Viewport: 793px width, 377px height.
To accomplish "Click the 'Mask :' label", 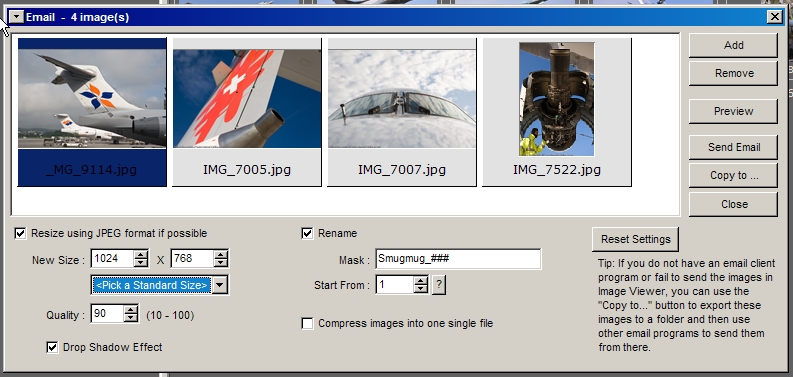I will point(354,260).
